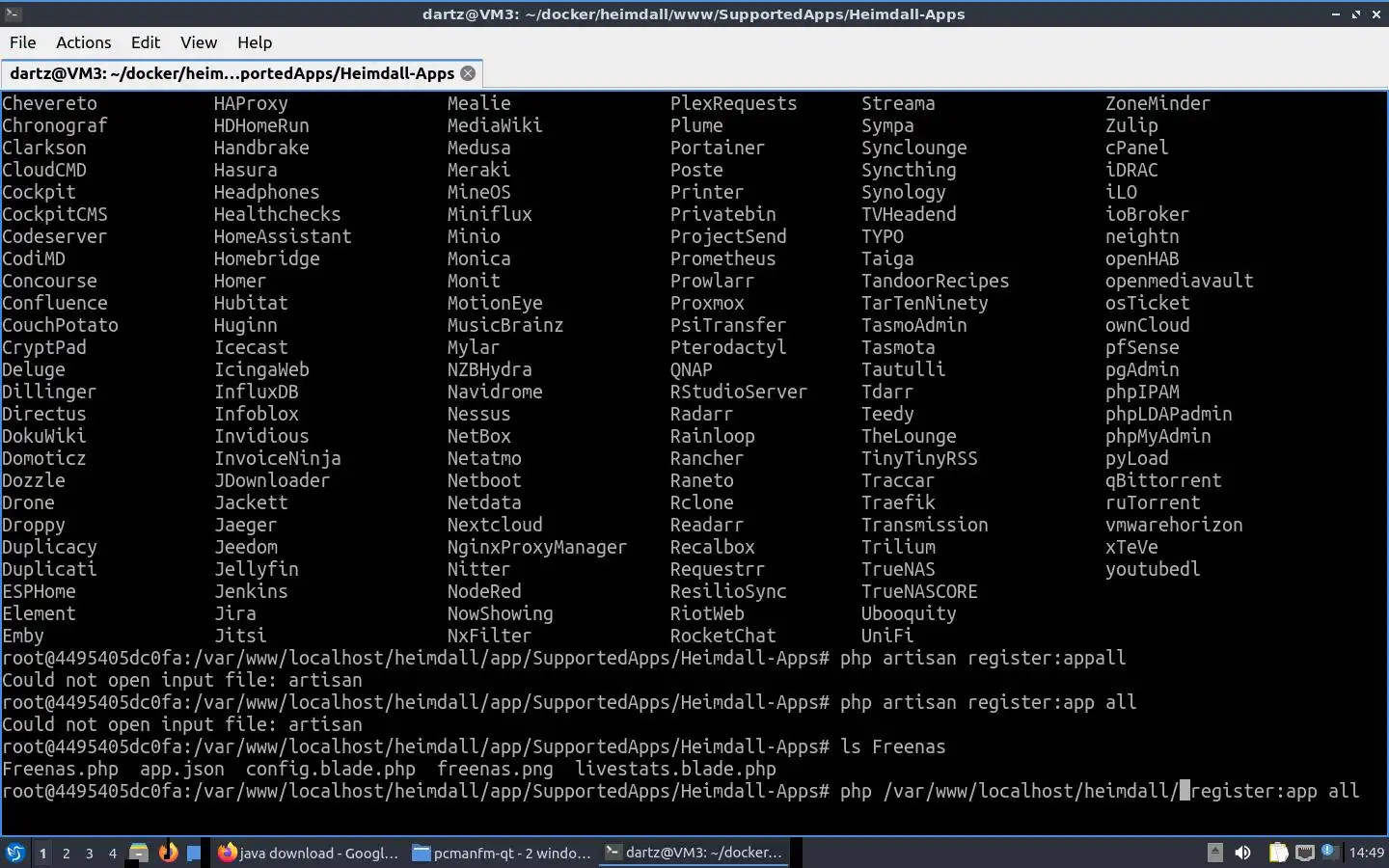Click the first 'Could not open input file' line
The height and width of the screenshot is (868, 1389).
[x=182, y=680]
